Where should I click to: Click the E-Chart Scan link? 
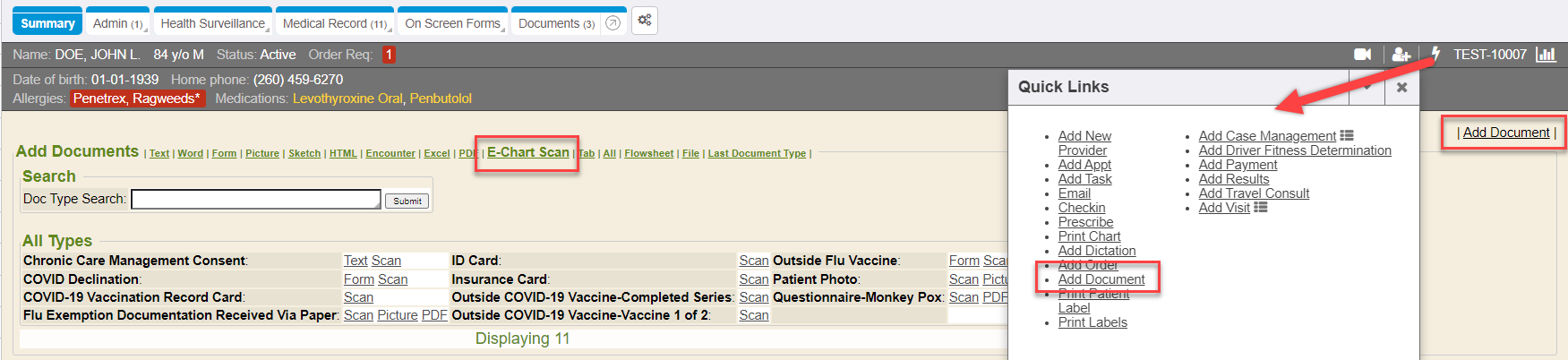click(x=527, y=152)
